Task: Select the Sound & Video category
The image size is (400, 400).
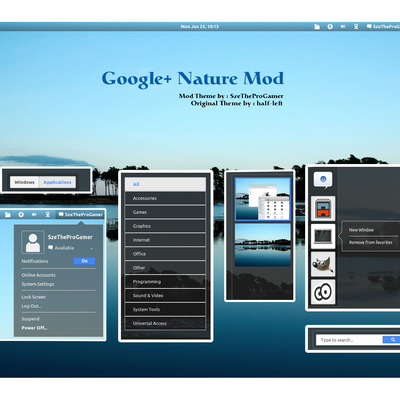Action: (x=165, y=296)
